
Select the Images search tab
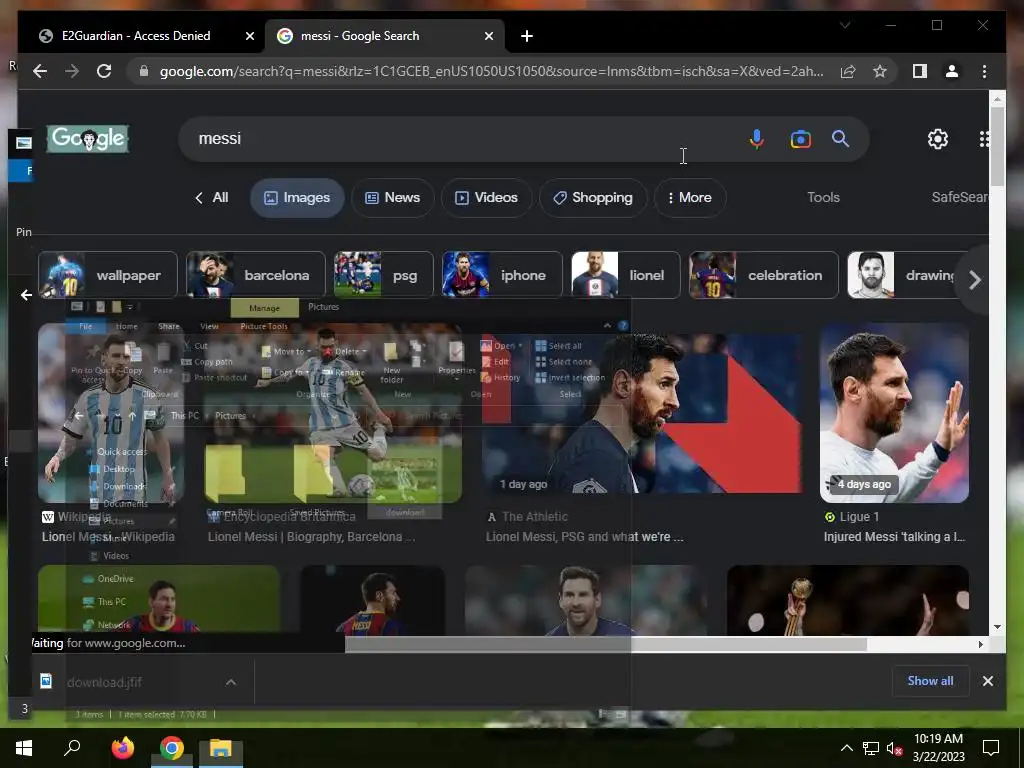(297, 197)
